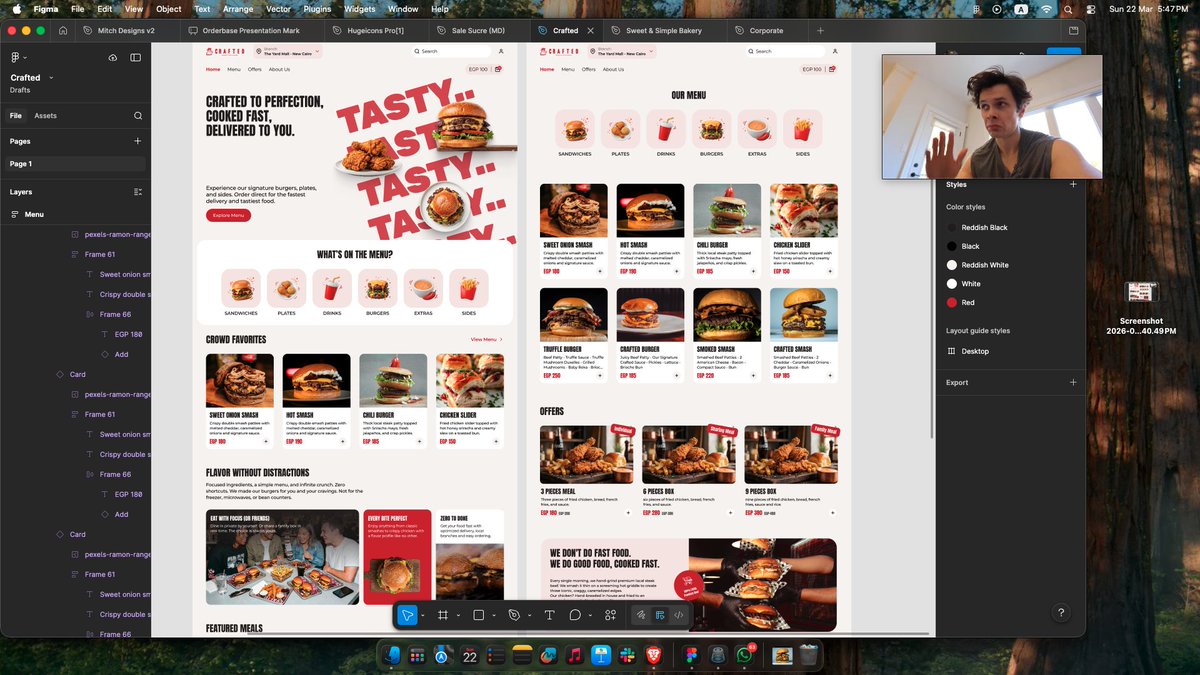Viewport: 1200px width, 675px height.
Task: Select the Frame tool
Action: point(442,615)
